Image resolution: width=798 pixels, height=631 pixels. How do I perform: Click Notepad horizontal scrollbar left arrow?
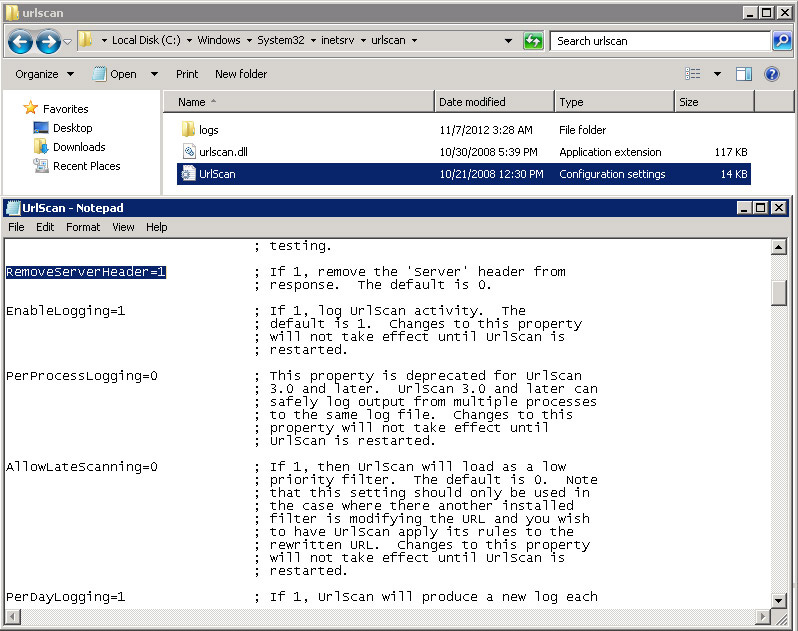pyautogui.click(x=13, y=617)
